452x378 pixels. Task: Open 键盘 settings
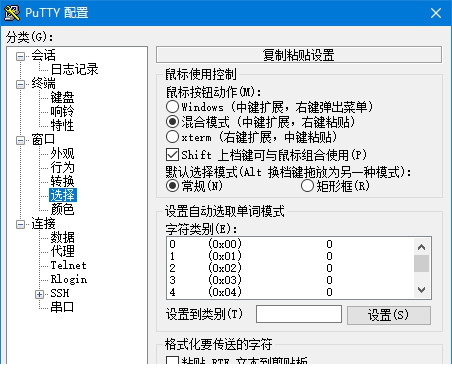pos(62,97)
